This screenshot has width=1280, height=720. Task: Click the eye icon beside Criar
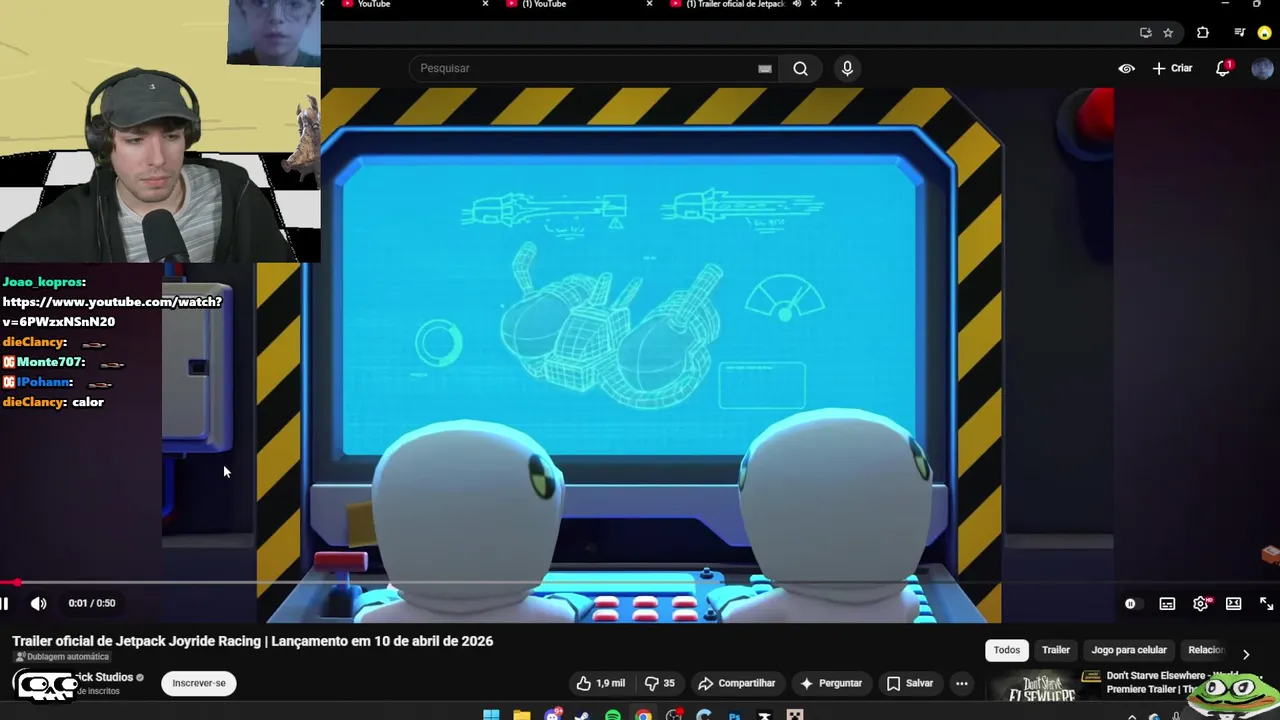pyautogui.click(x=1126, y=68)
